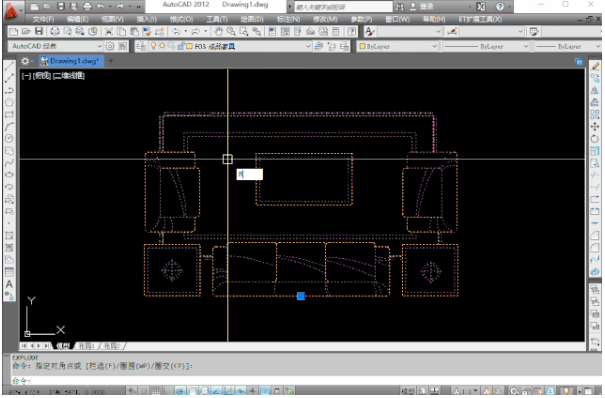Select the Multiline Text A tool
The height and width of the screenshot is (398, 605).
pos(9,284)
